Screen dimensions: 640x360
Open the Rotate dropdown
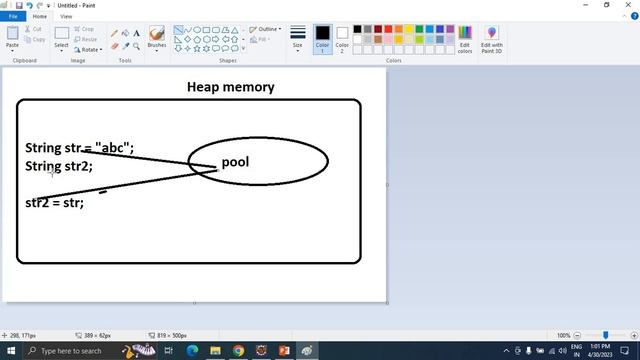[89, 49]
